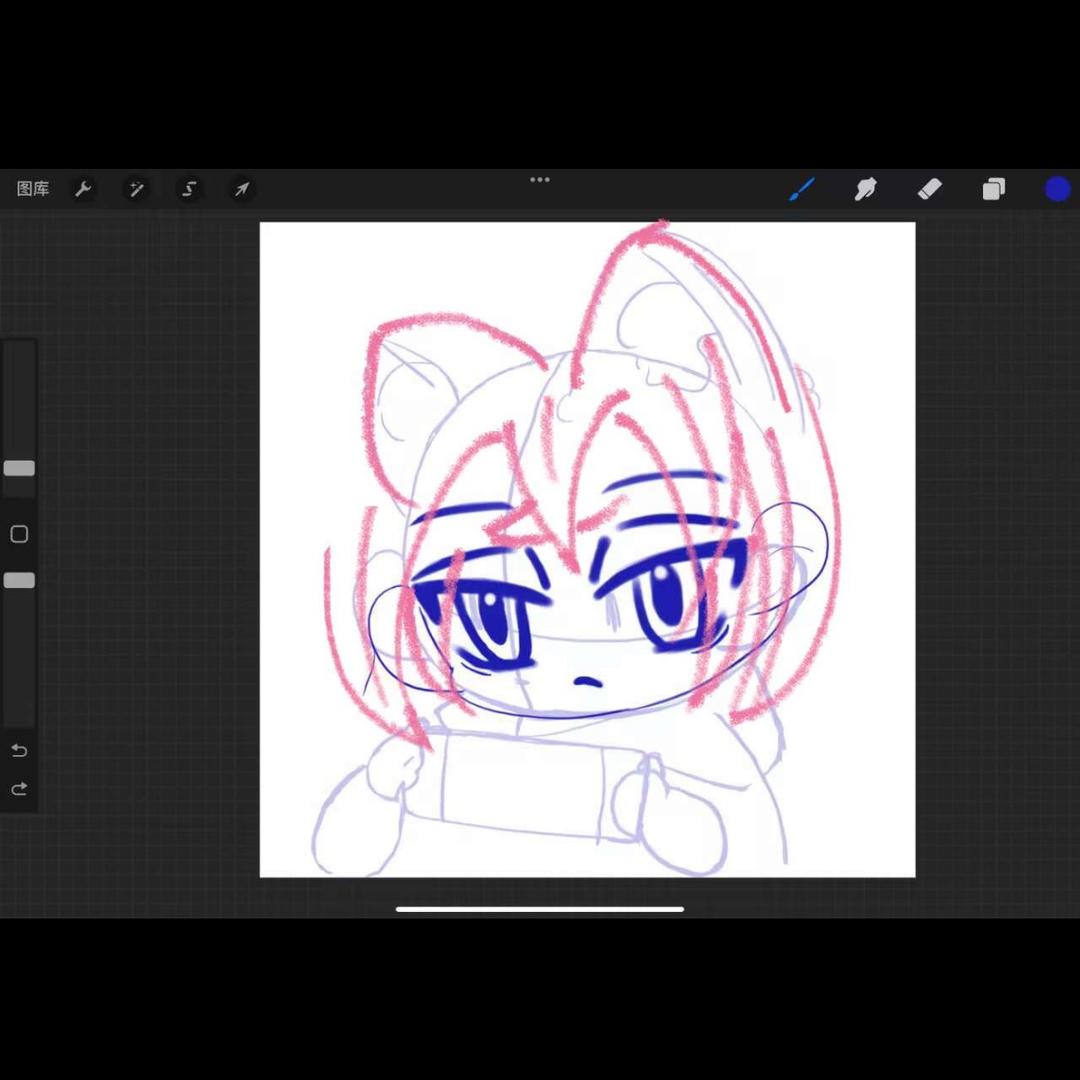Tap the three-dot multitasking menu at top
This screenshot has height=1080, width=1080.
[x=540, y=180]
